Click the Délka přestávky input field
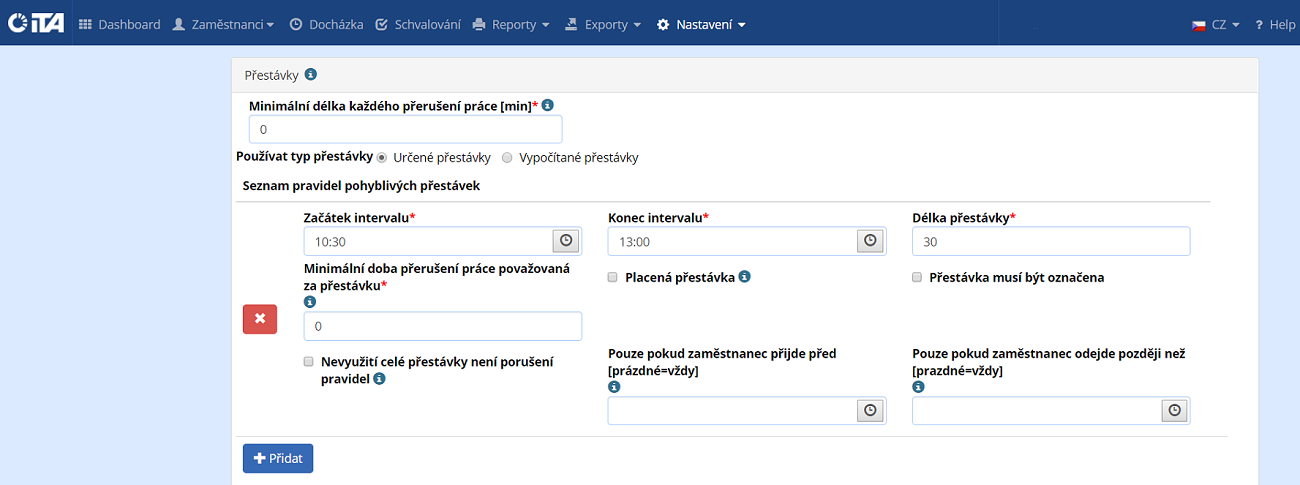The image size is (1300, 485). pyautogui.click(x=1050, y=241)
